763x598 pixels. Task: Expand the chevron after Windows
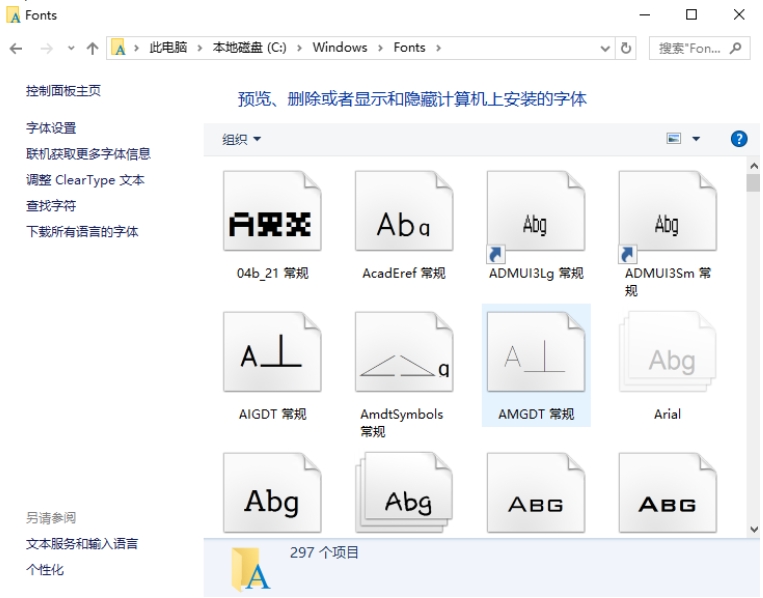point(381,48)
